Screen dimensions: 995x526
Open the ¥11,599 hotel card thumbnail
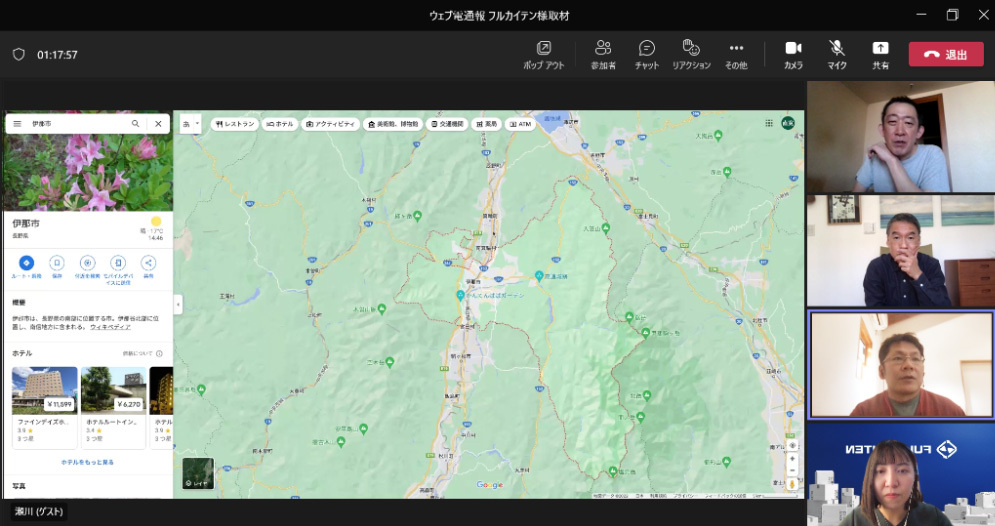click(x=44, y=390)
